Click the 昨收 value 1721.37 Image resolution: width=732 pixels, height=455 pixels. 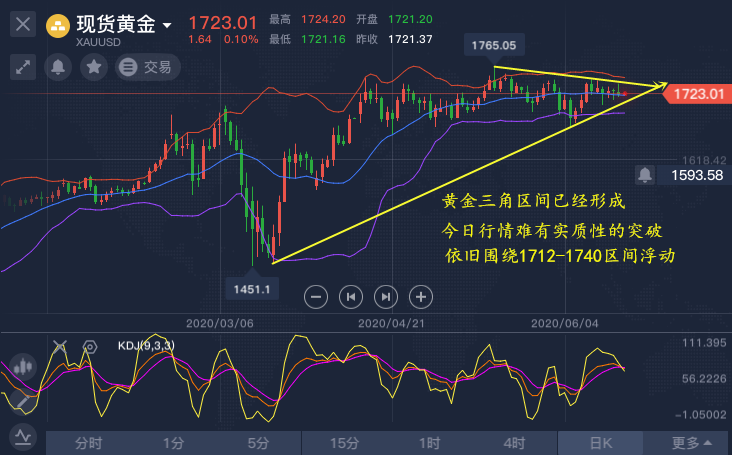[410, 39]
